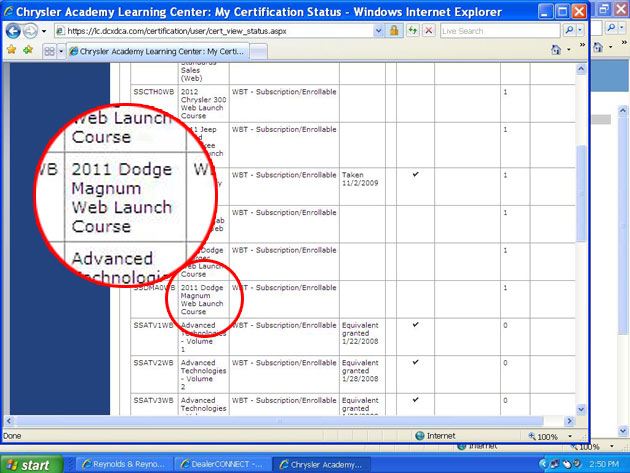Click the horizontal scrollbar thumb
The width and height of the screenshot is (630, 473).
[x=279, y=421]
